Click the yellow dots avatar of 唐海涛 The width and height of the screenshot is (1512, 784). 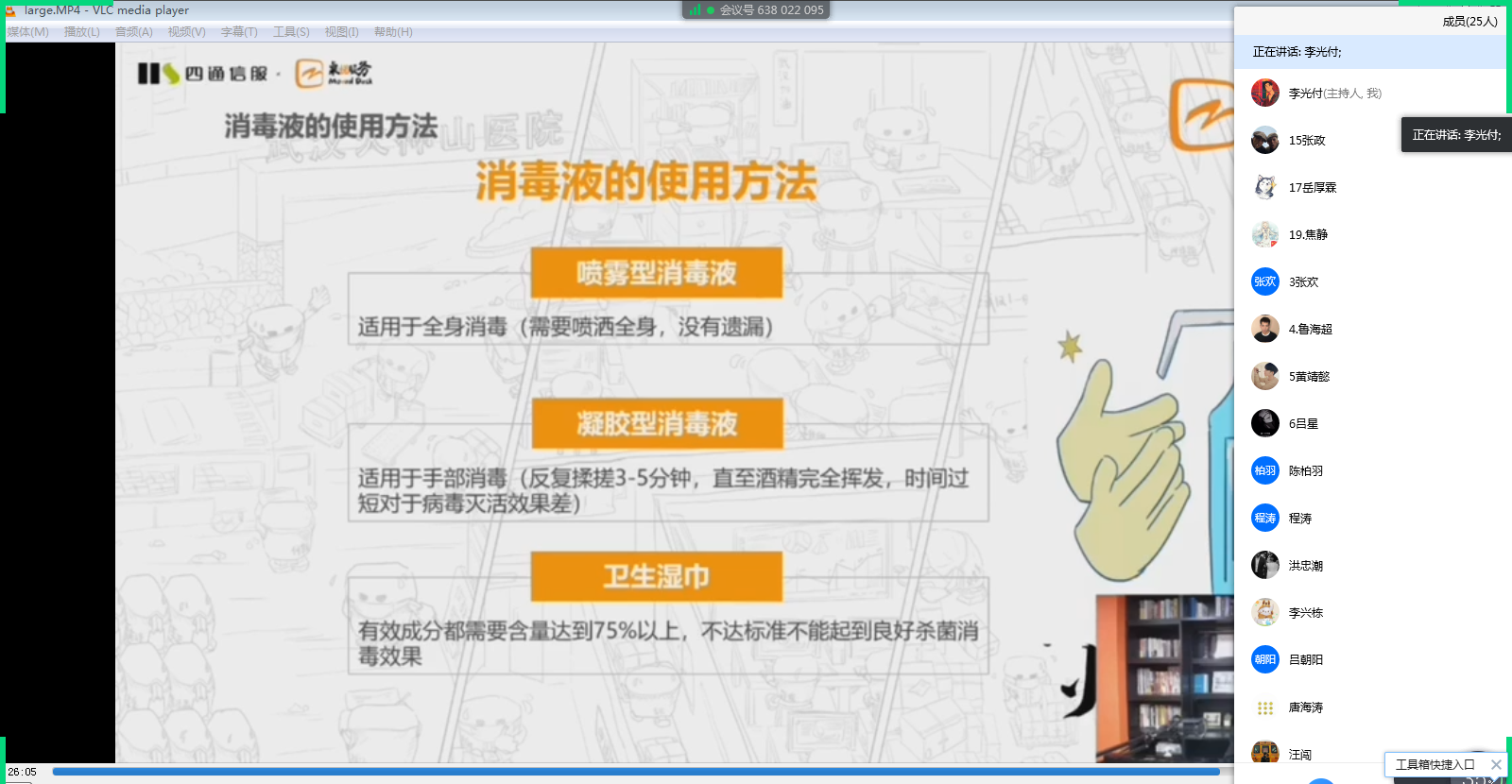pos(1265,707)
